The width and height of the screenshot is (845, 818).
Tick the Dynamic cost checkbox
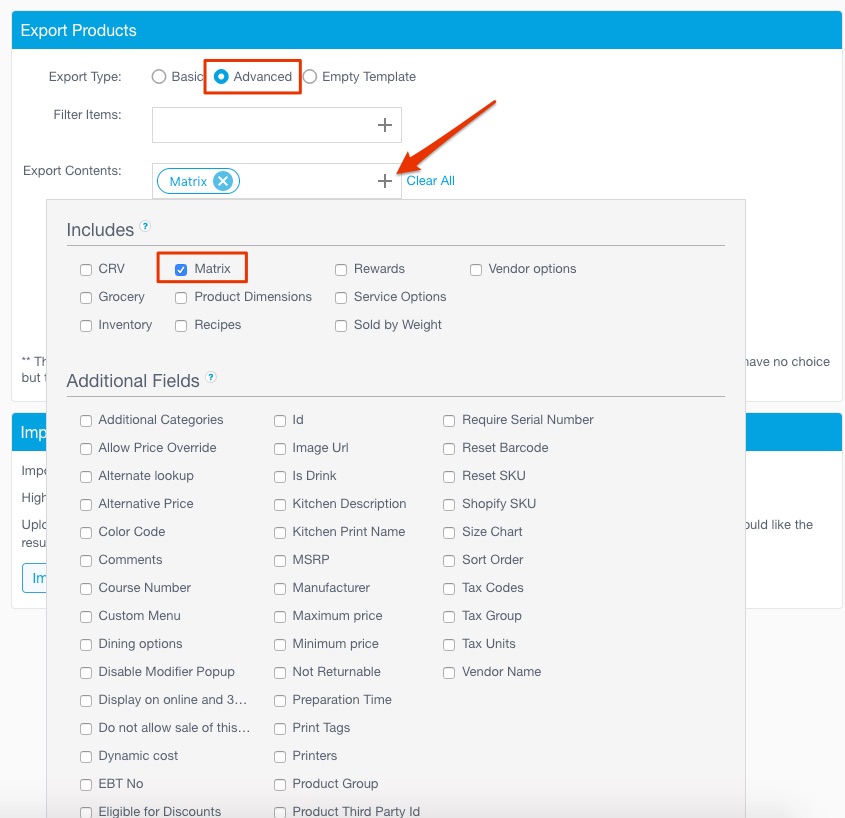coord(86,757)
